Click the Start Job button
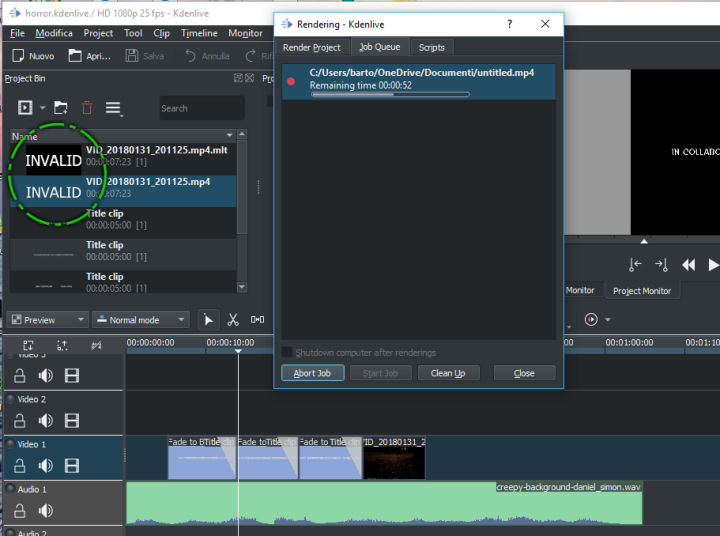Image resolution: width=720 pixels, height=536 pixels. click(380, 373)
